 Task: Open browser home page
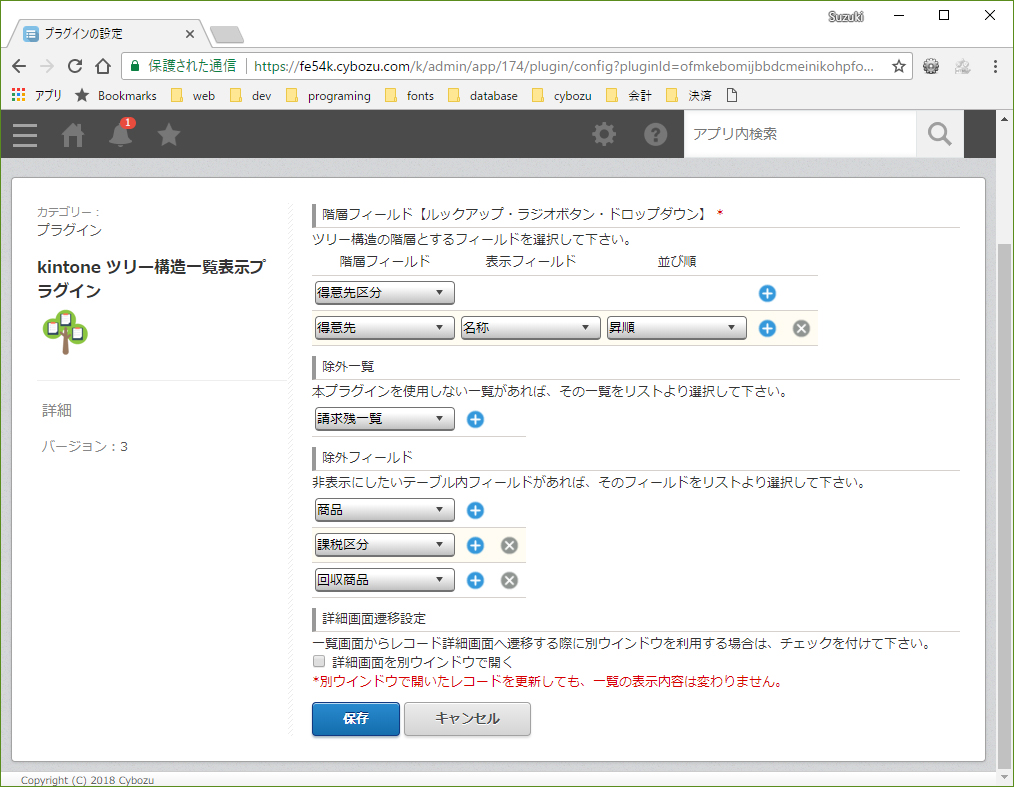(x=103, y=66)
